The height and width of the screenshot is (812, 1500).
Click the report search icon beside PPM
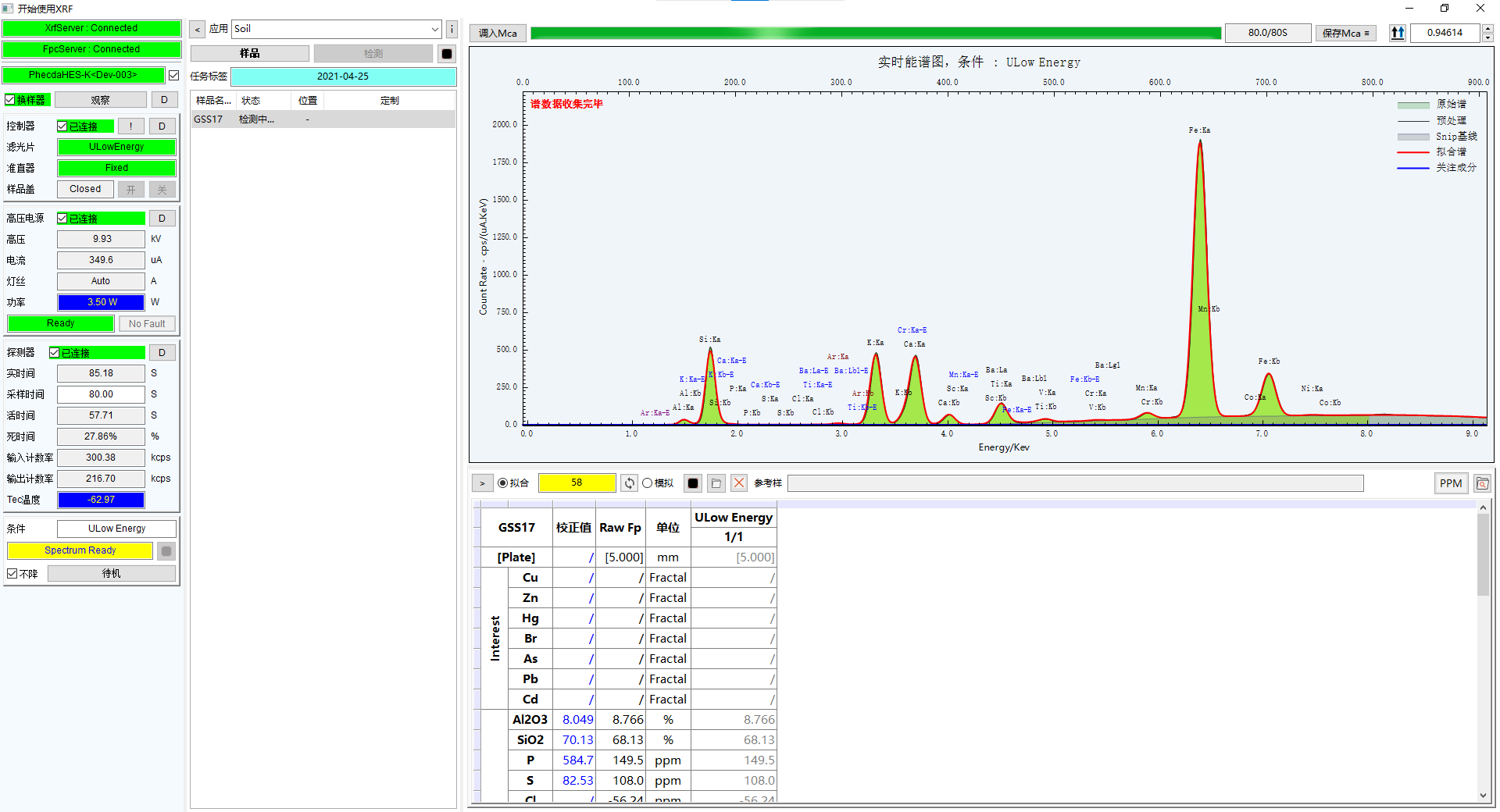[x=1481, y=483]
